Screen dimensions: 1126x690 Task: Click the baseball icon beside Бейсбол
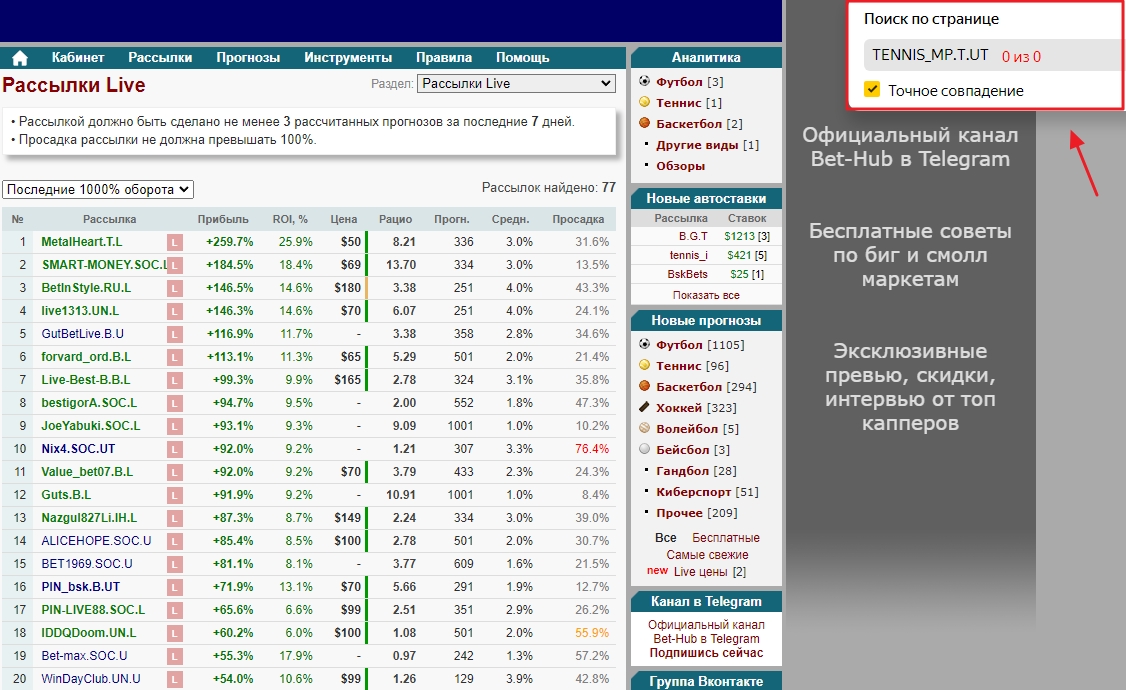644,450
